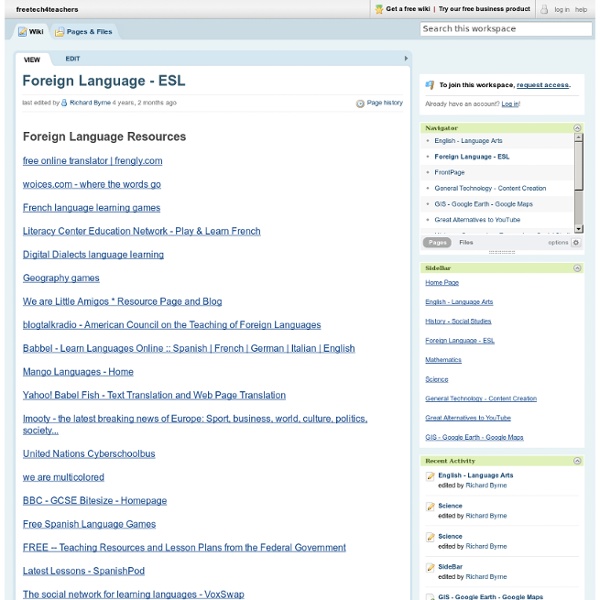Collapse the Navigator panel
The height and width of the screenshot is (600, 600).
(577, 128)
